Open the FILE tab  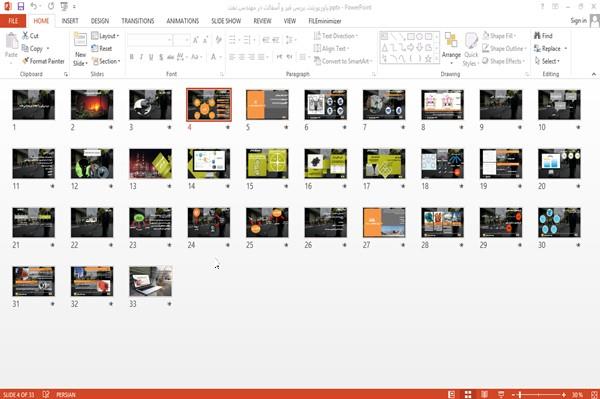tap(13, 21)
